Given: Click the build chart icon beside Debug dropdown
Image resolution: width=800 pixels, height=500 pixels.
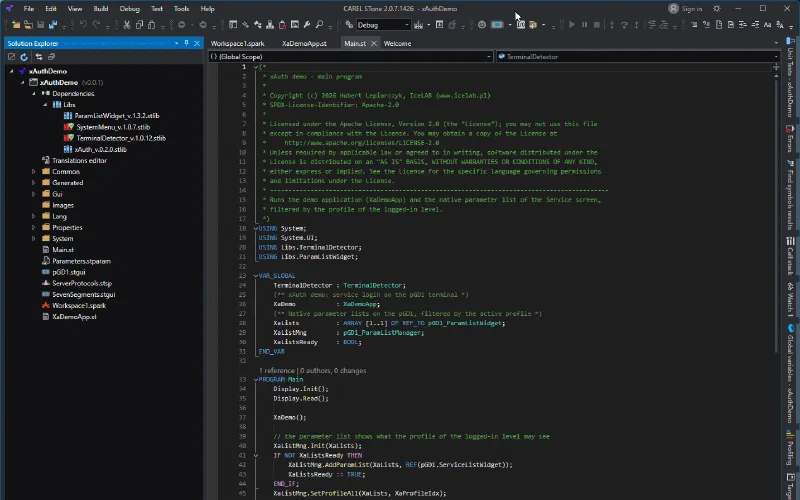Looking at the screenshot, I should [418, 24].
